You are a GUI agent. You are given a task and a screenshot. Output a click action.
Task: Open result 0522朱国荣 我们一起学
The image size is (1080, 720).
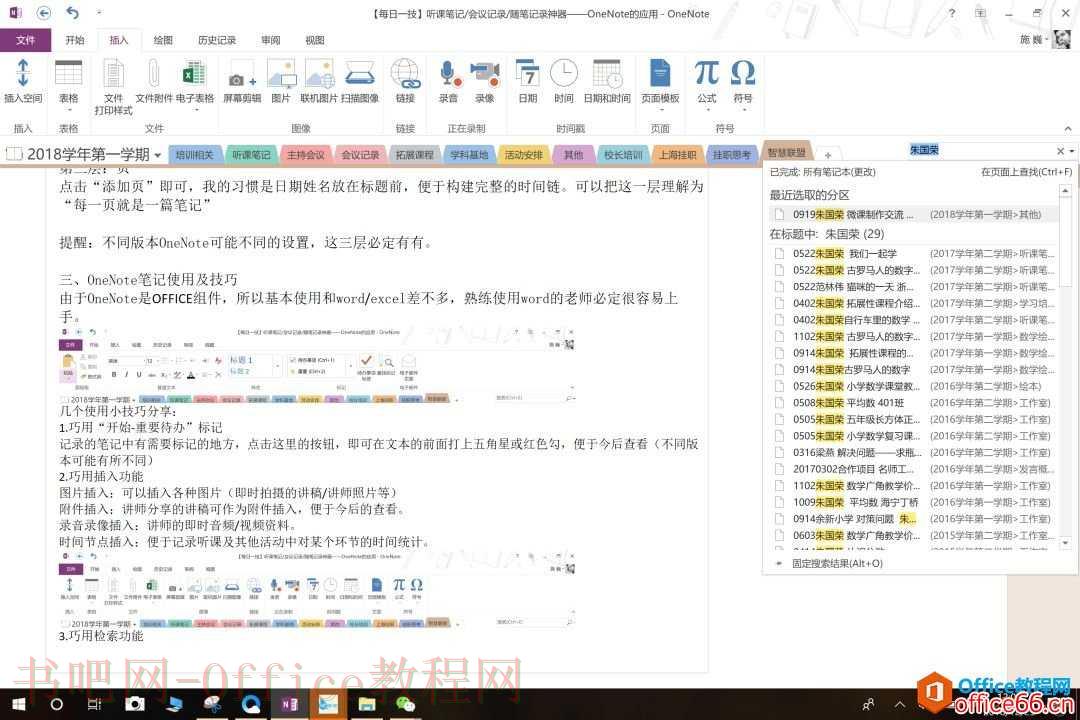[911, 254]
